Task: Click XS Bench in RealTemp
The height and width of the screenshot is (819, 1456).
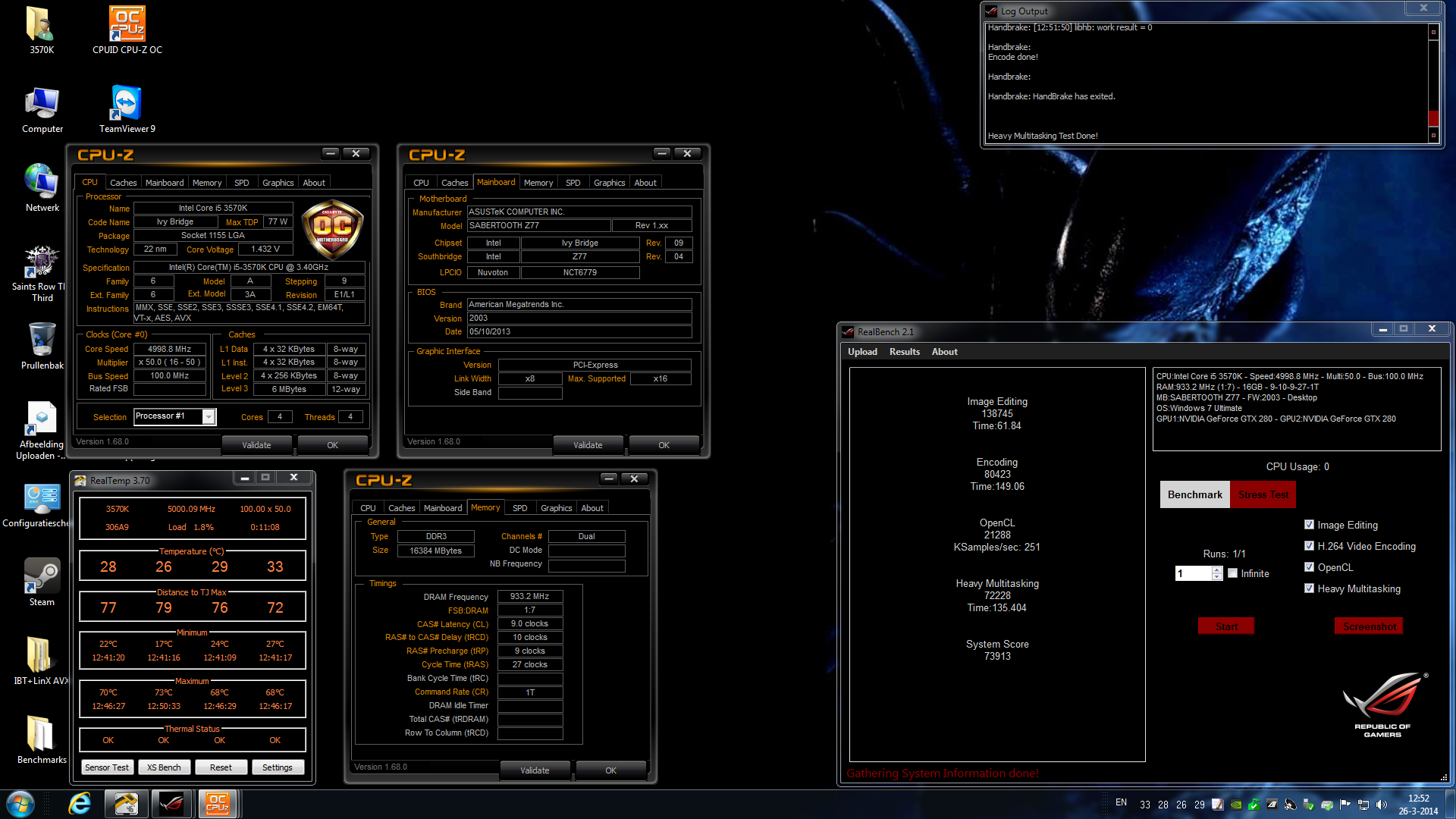Action: (164, 767)
